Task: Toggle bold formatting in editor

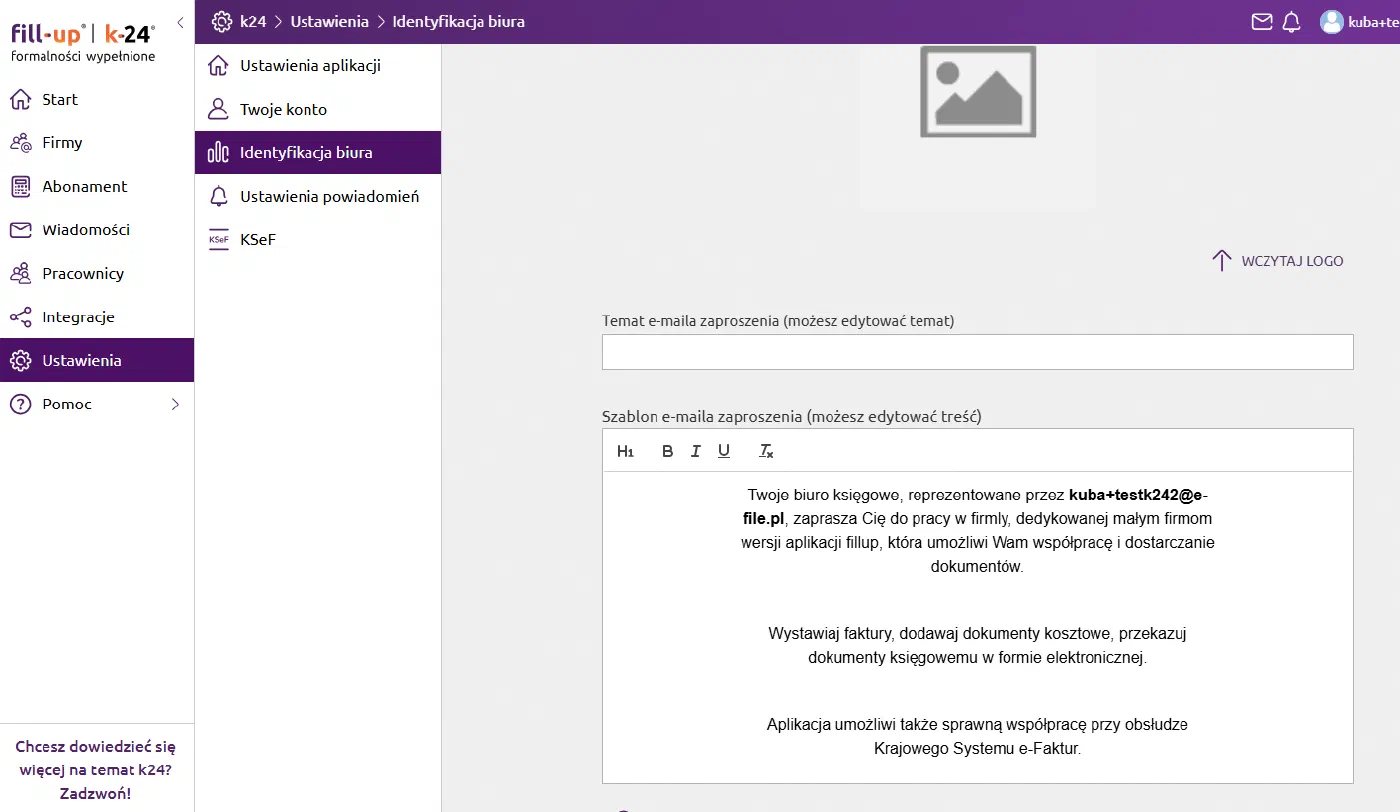Action: pyautogui.click(x=668, y=451)
